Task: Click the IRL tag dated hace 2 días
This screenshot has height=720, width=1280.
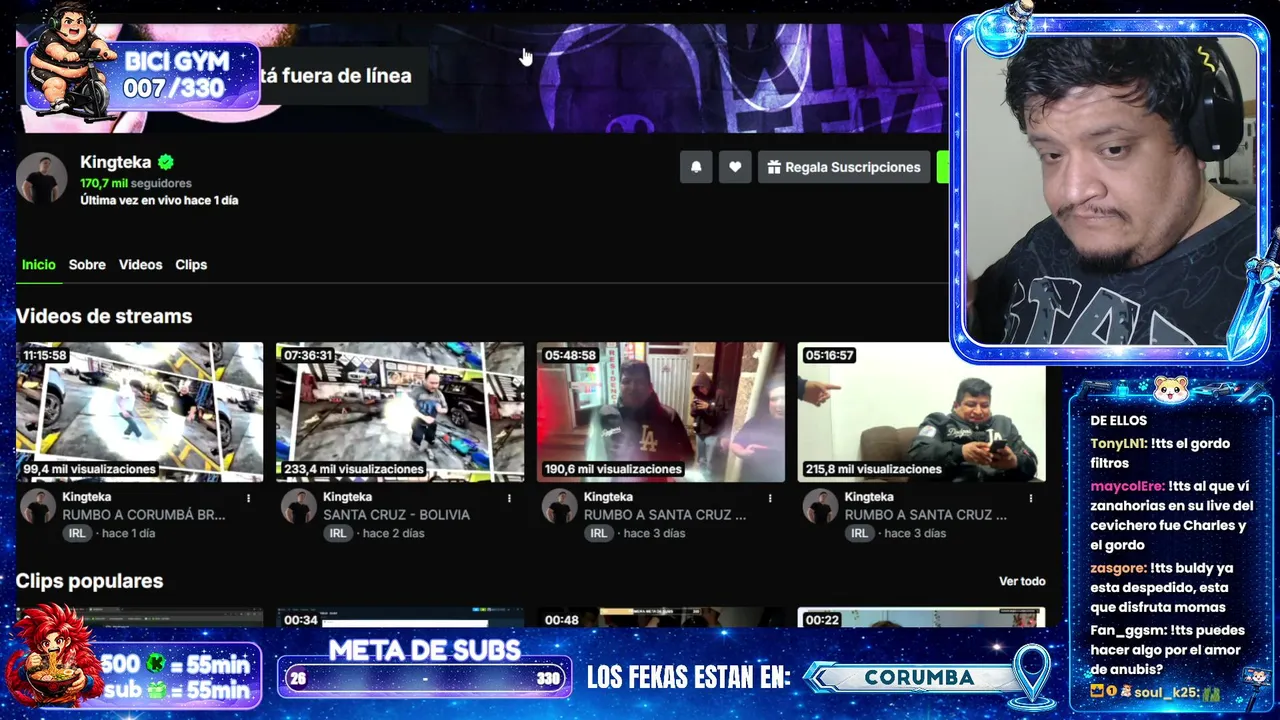Action: [338, 534]
